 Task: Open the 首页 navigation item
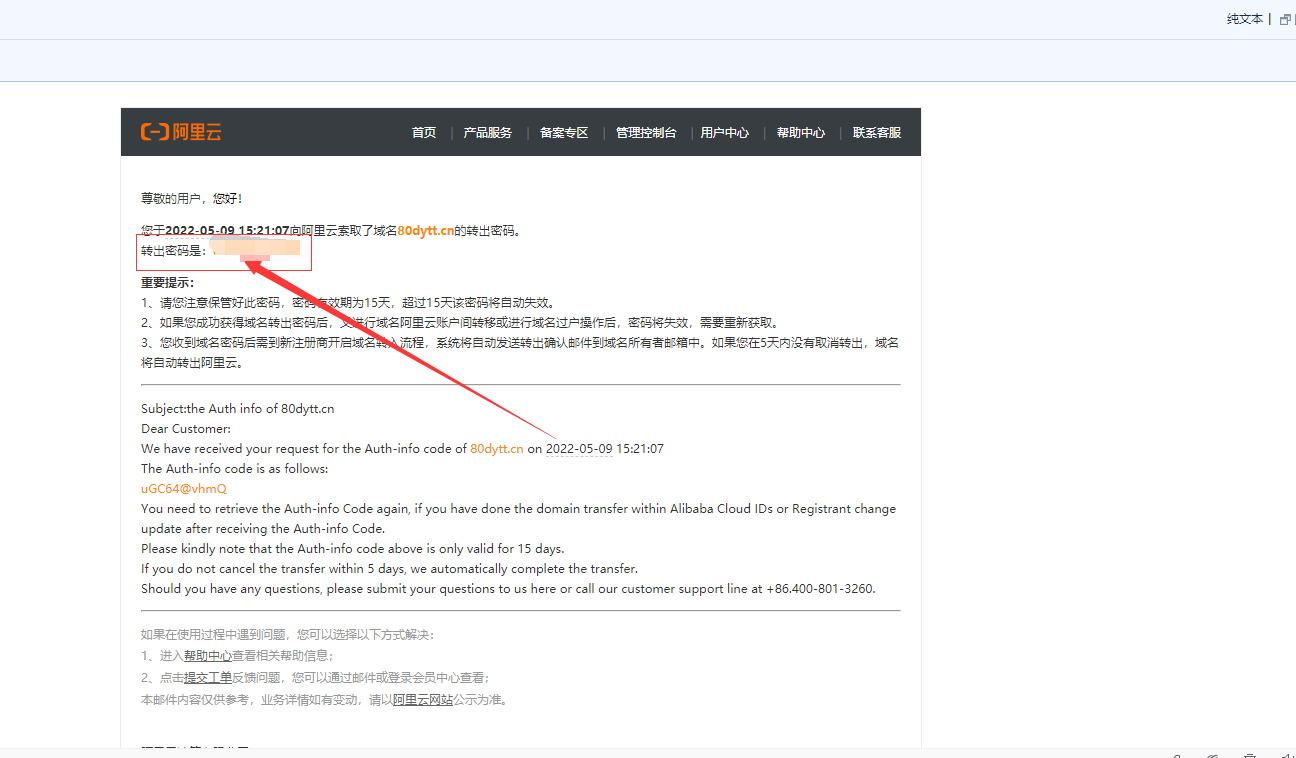[x=424, y=133]
